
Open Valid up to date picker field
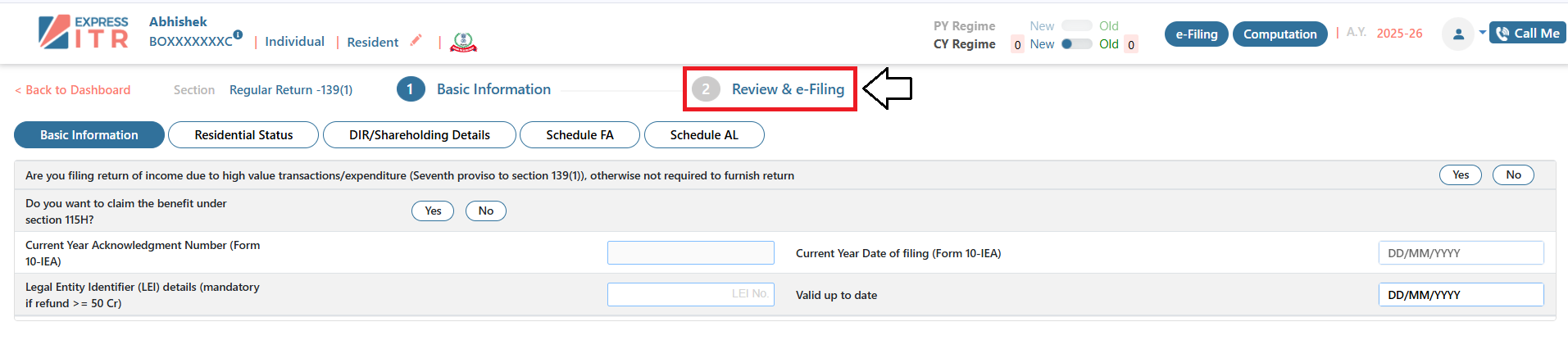pyautogui.click(x=1461, y=295)
